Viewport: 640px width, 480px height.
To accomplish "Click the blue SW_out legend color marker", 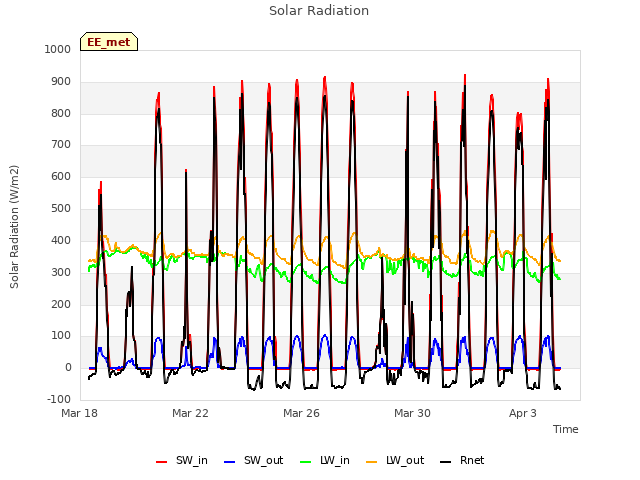I will (x=230, y=462).
